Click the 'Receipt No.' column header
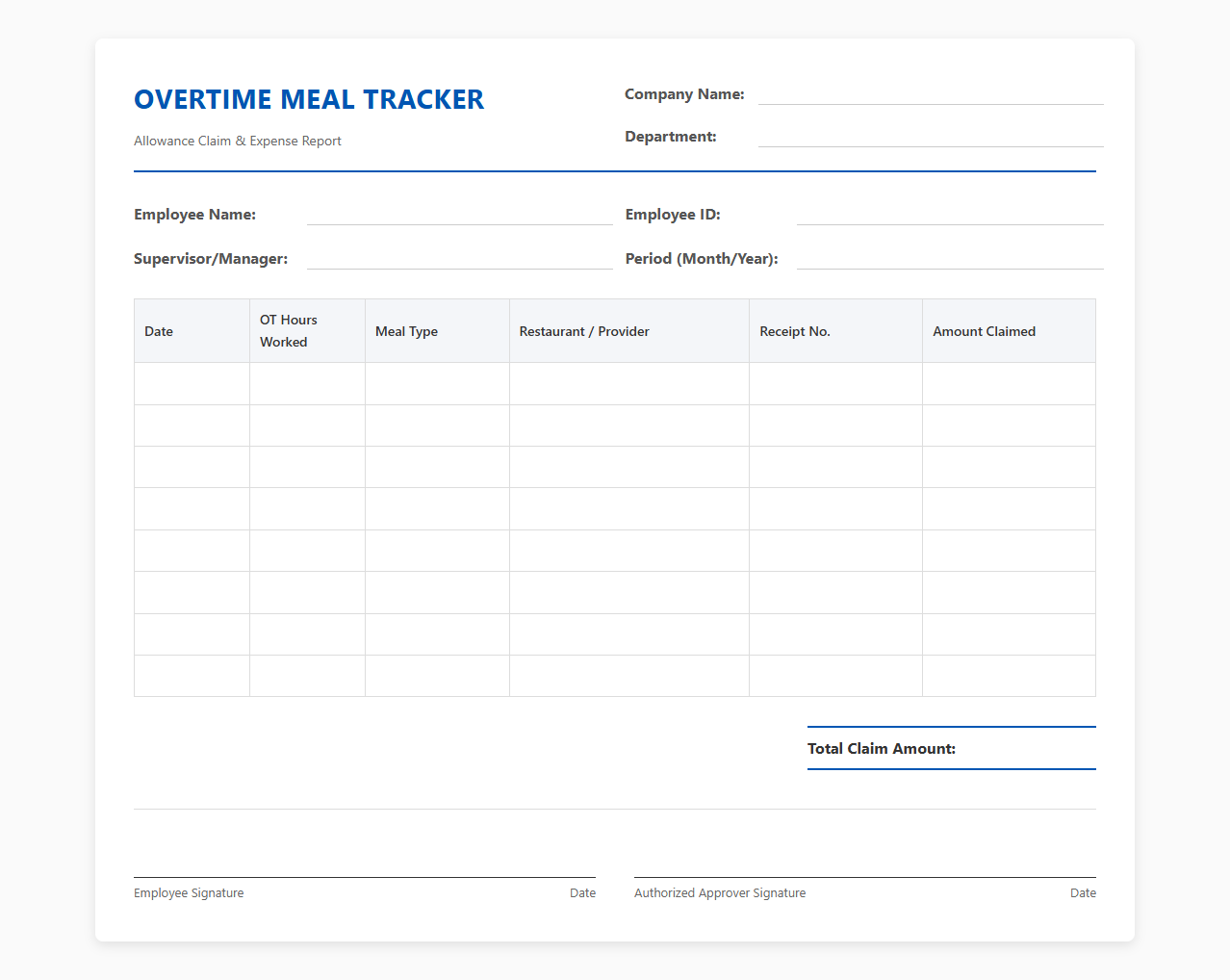Viewport: 1230px width, 980px height. [835, 331]
